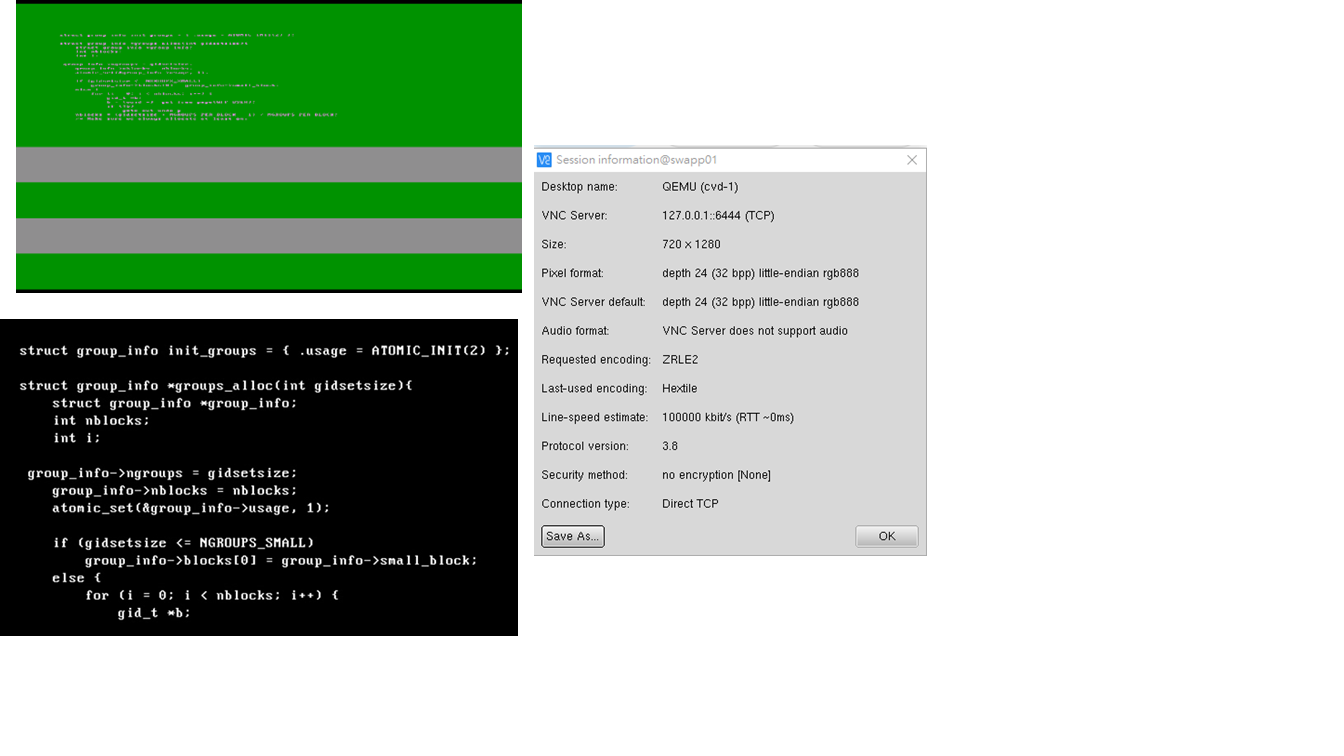
Task: Click the Requested encoding value ZRLE2
Action: pos(680,360)
